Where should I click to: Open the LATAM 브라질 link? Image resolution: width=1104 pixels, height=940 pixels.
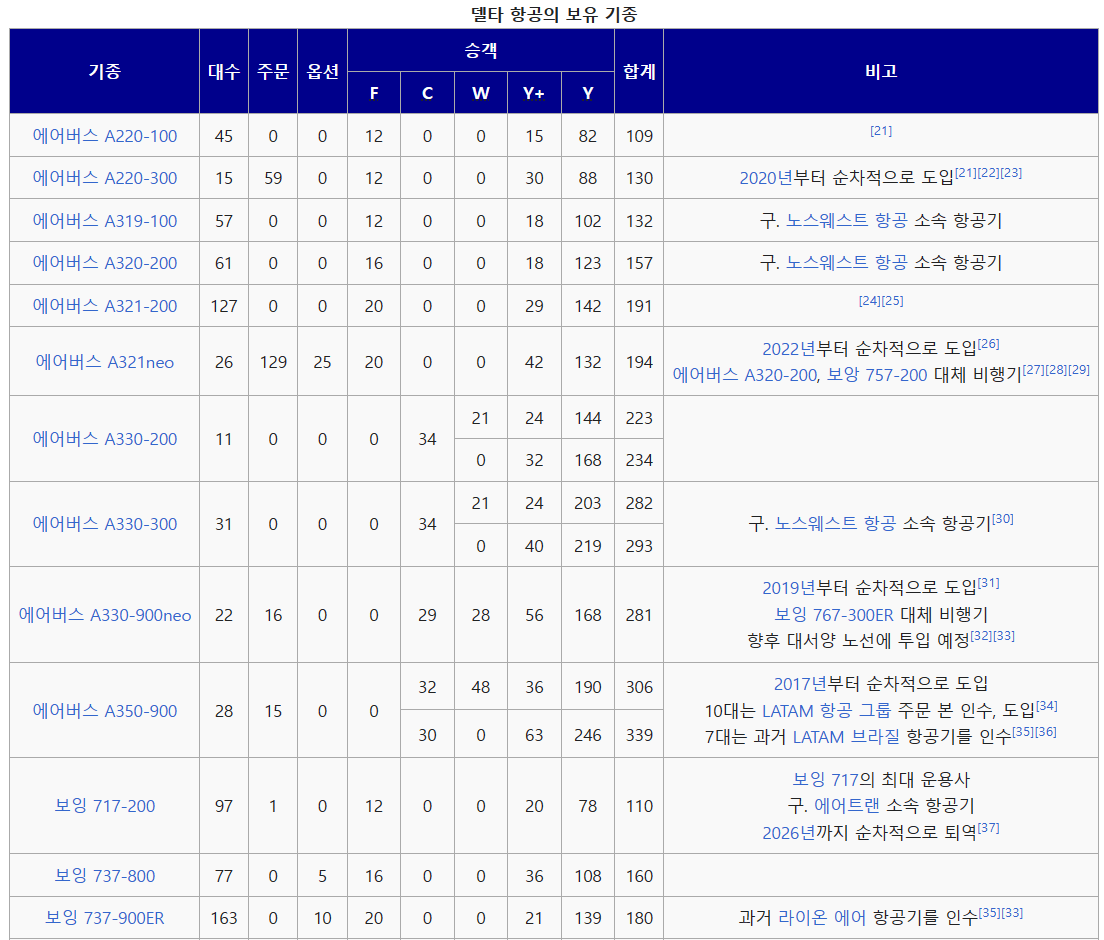(846, 737)
